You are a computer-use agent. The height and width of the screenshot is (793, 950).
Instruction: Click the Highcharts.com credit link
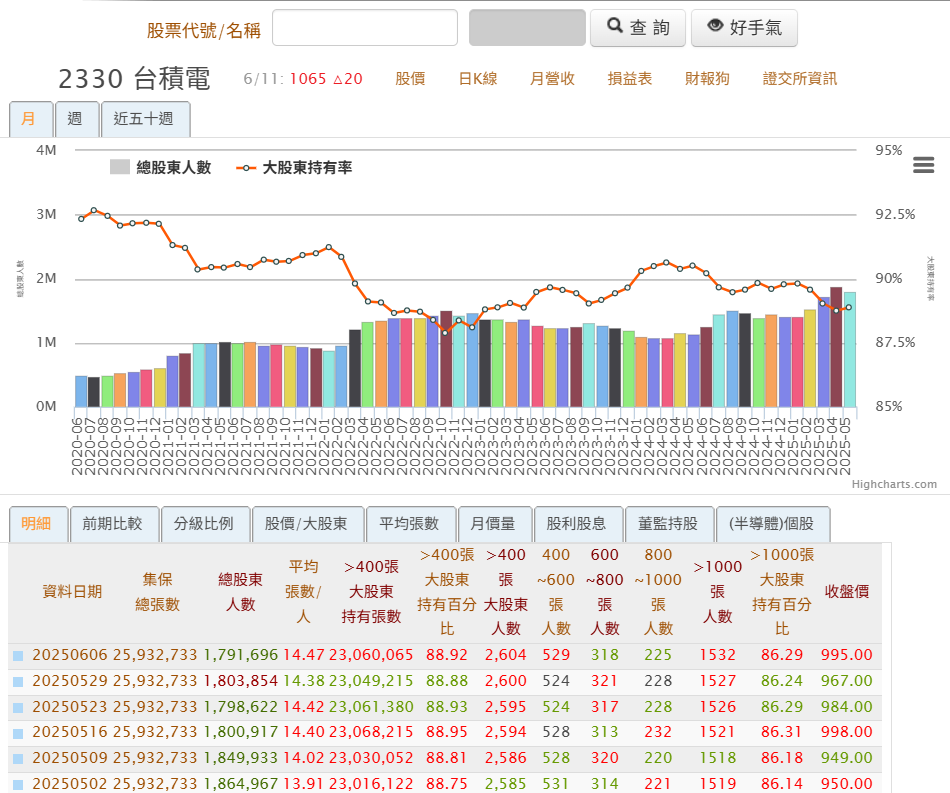coord(894,484)
